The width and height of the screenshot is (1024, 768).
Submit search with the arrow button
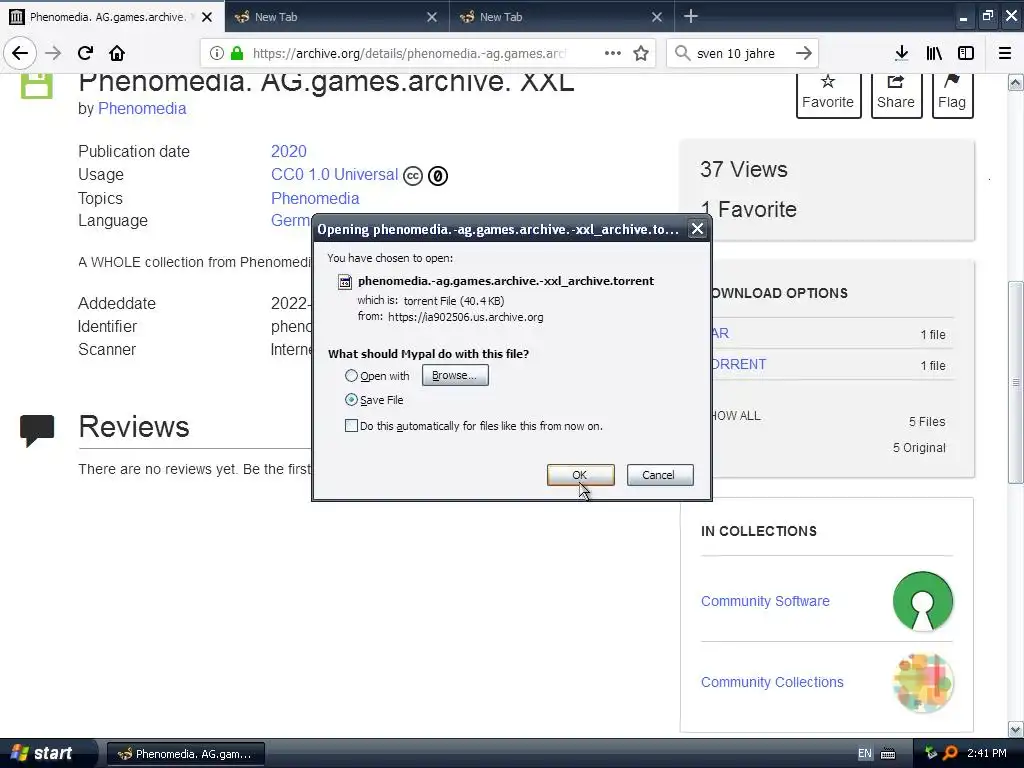point(804,53)
